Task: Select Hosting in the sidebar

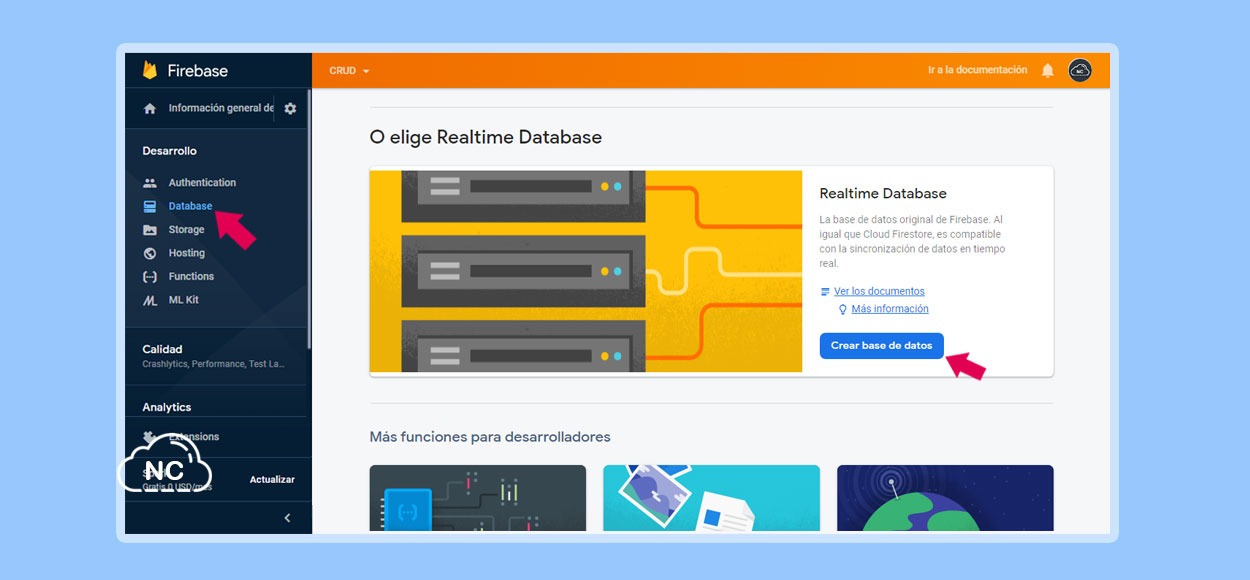Action: pyautogui.click(x=186, y=253)
